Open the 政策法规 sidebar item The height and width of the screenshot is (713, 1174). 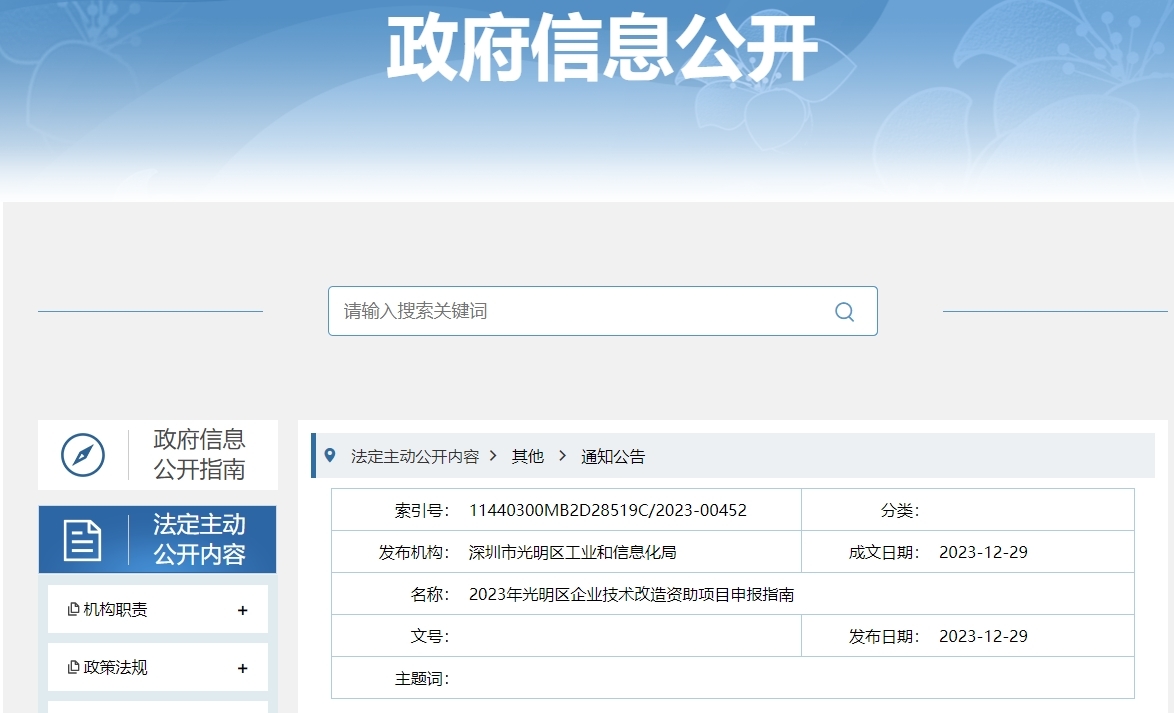point(115,668)
